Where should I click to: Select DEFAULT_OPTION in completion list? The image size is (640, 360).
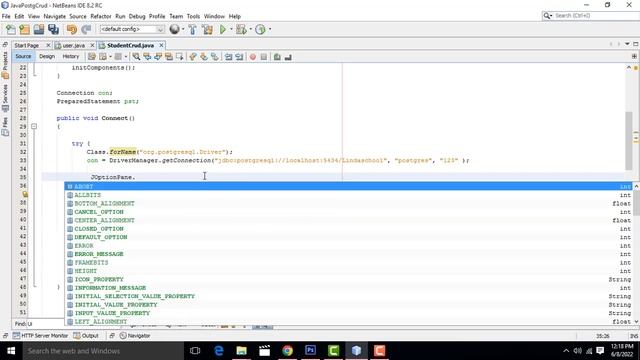(349, 237)
